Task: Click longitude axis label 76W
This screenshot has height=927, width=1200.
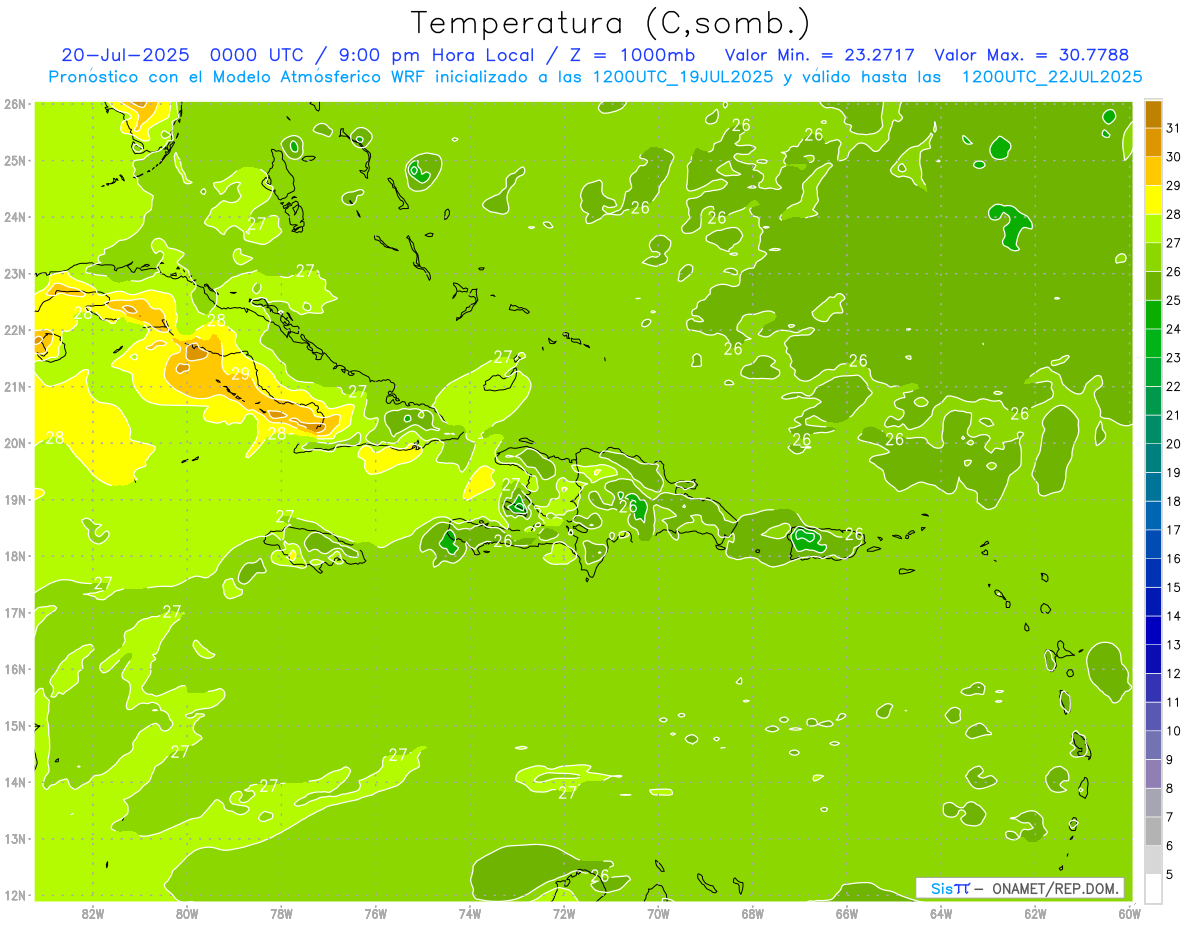Action: [375, 914]
